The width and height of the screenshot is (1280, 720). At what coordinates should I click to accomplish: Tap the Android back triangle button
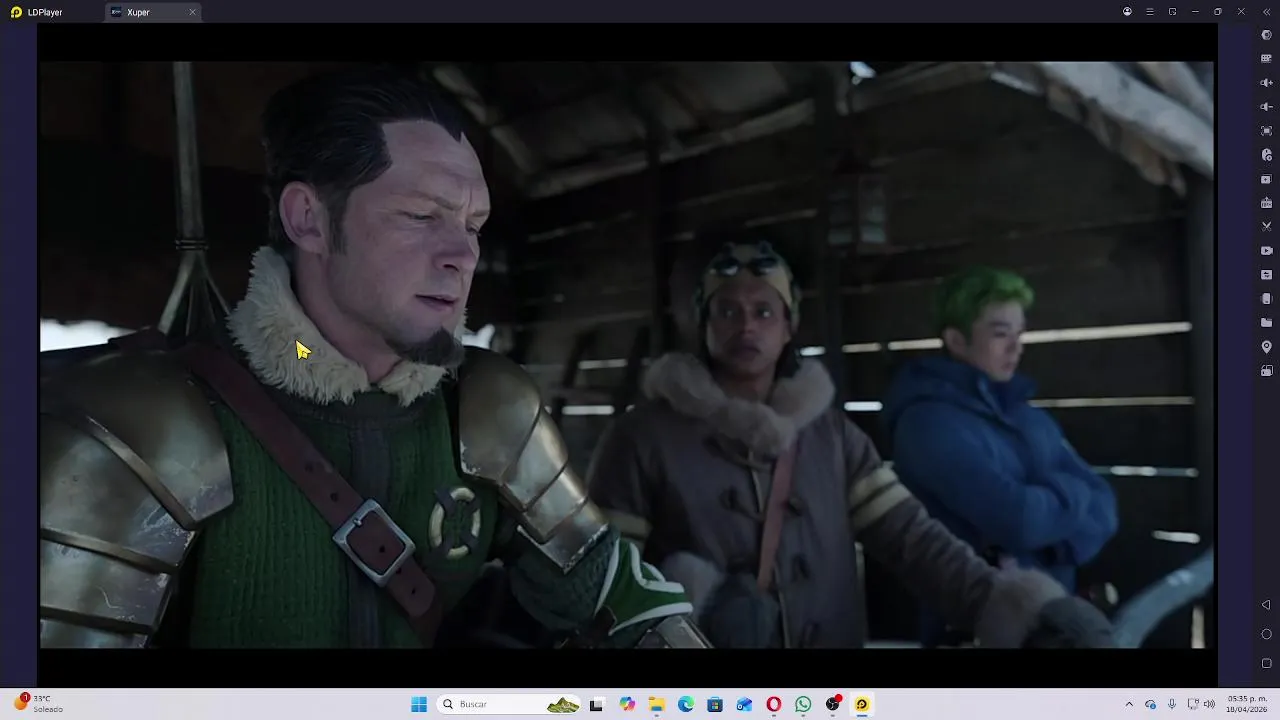coord(1266,605)
